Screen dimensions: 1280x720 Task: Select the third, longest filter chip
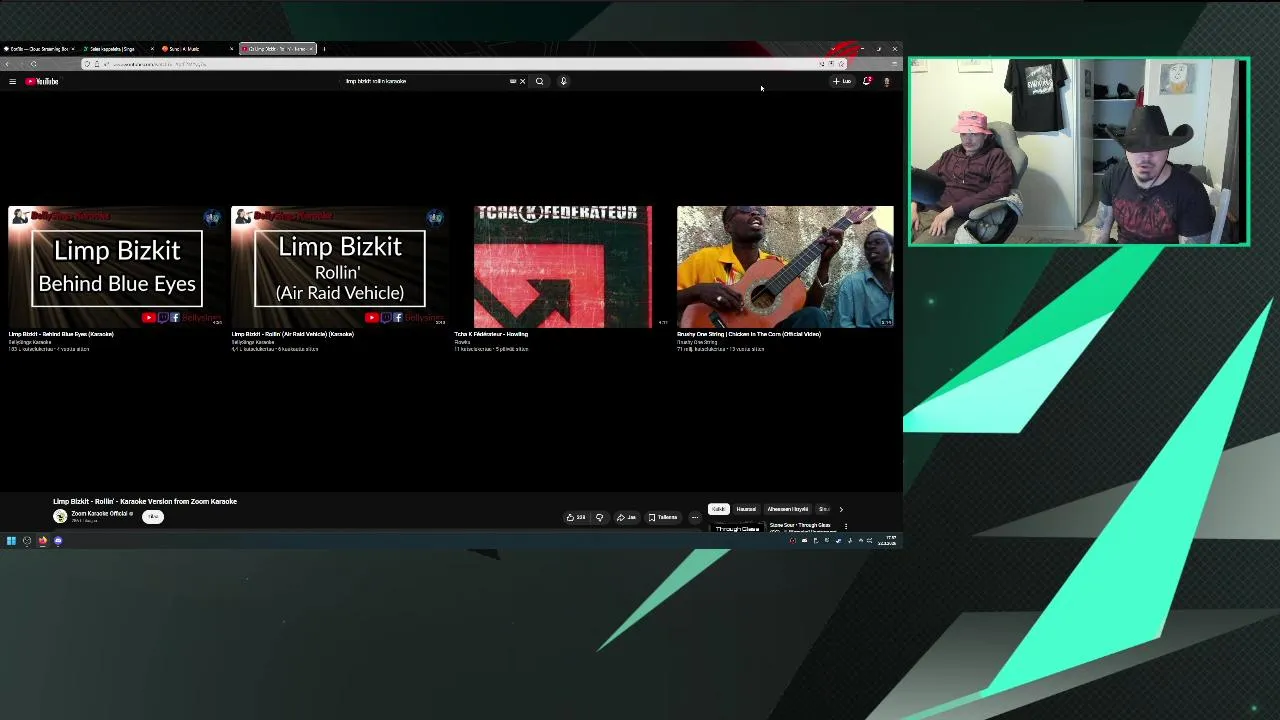point(788,509)
